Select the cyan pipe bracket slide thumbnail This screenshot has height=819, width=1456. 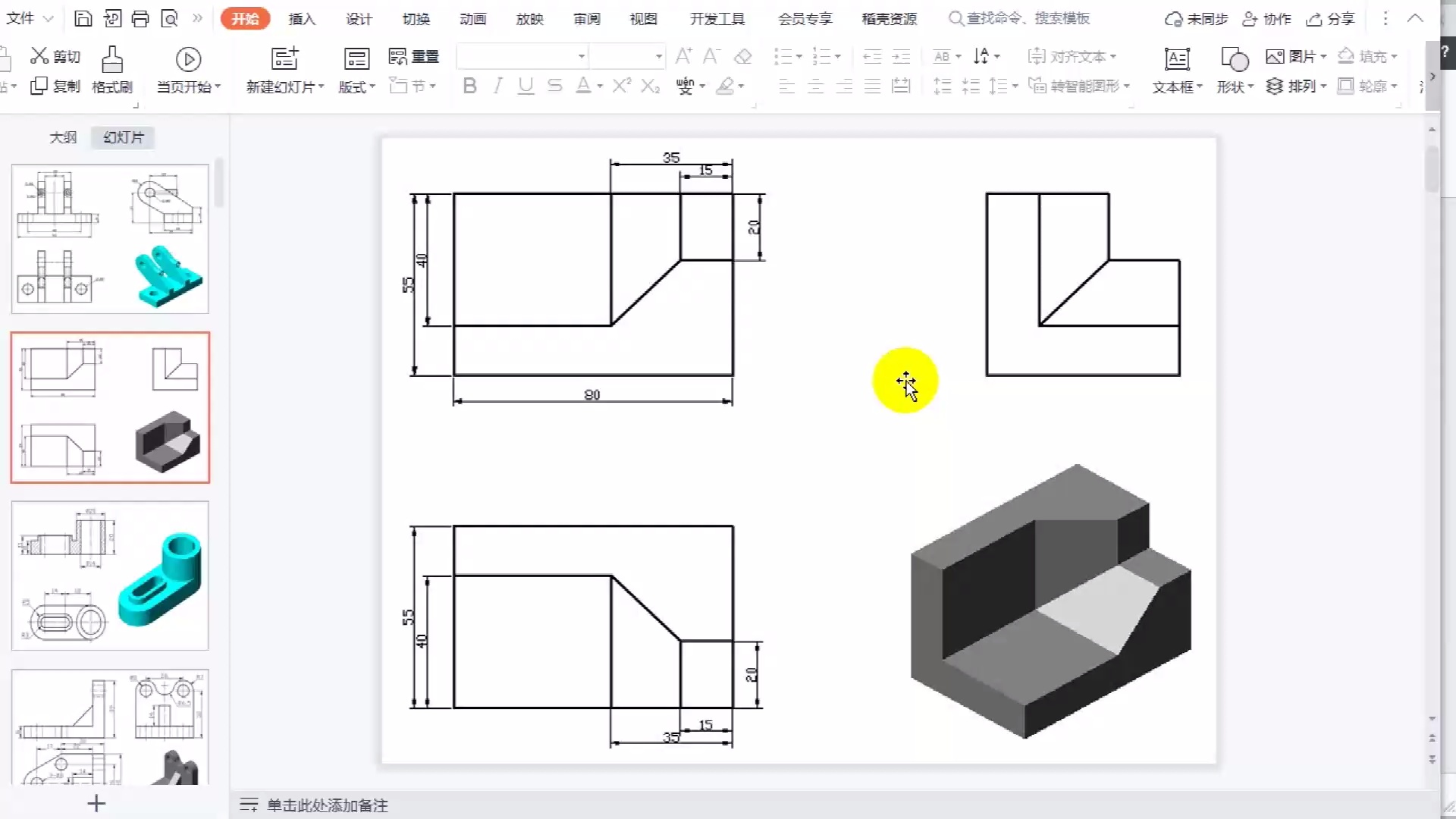(x=110, y=576)
